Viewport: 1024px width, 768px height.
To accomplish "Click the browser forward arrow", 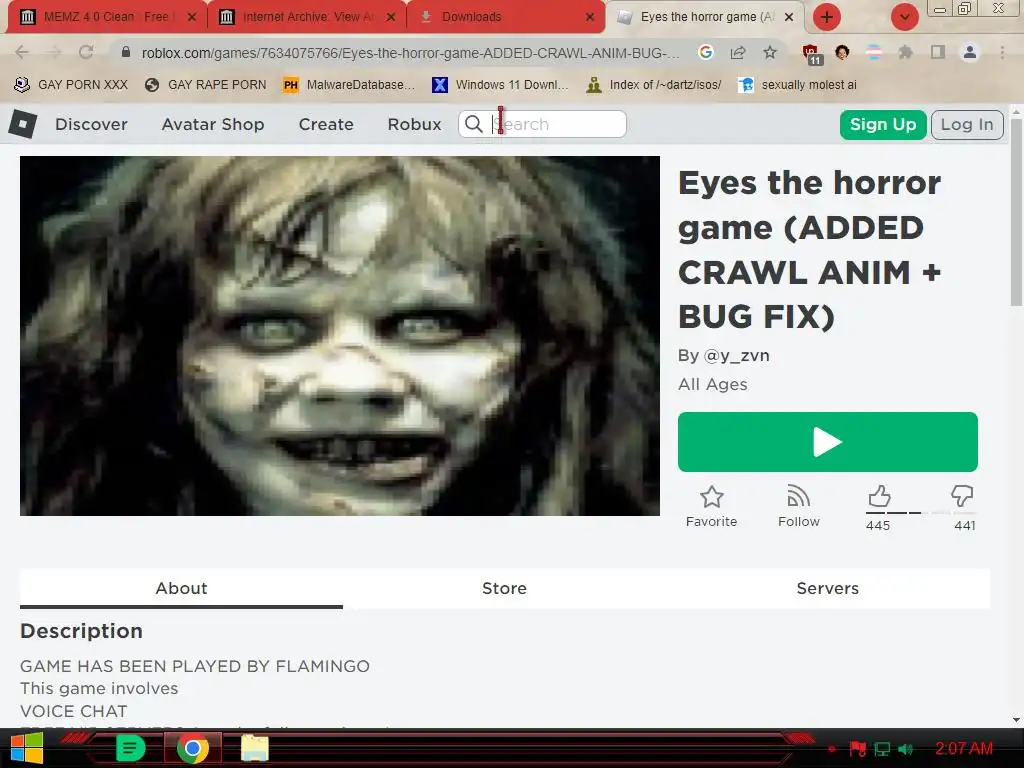I will [x=54, y=52].
